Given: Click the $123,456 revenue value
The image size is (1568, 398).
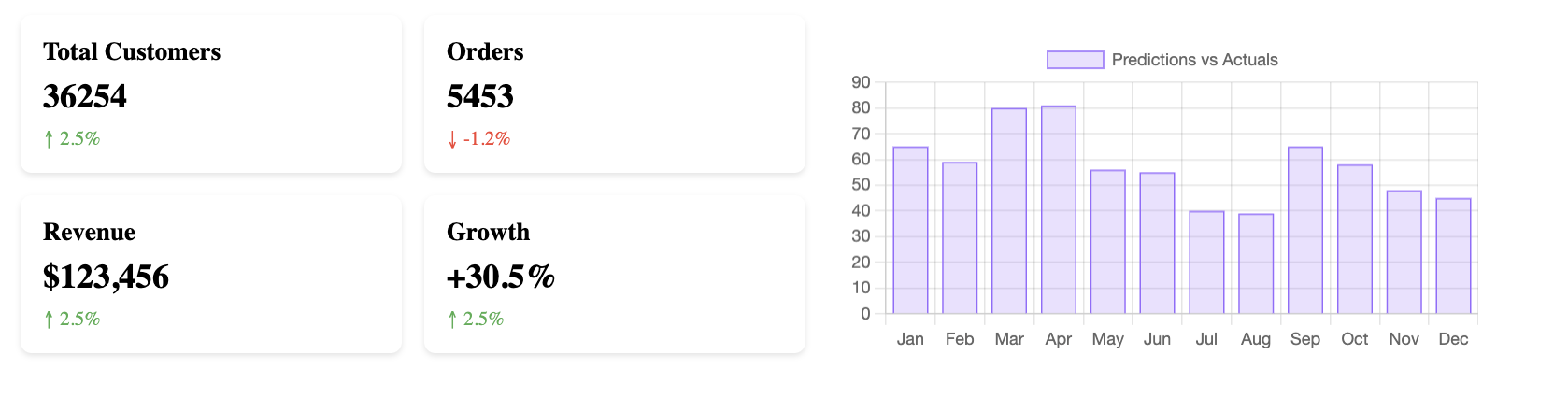Looking at the screenshot, I should tap(106, 277).
